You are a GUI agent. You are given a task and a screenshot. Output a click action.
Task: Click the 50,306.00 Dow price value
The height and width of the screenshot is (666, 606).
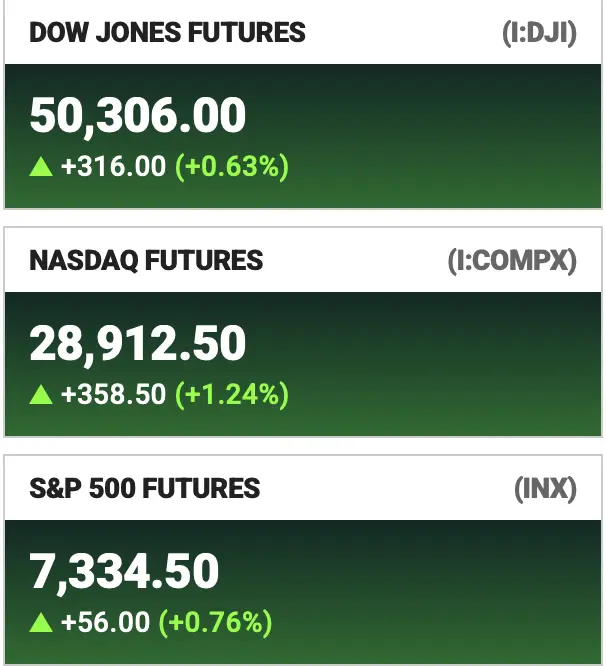coord(138,116)
